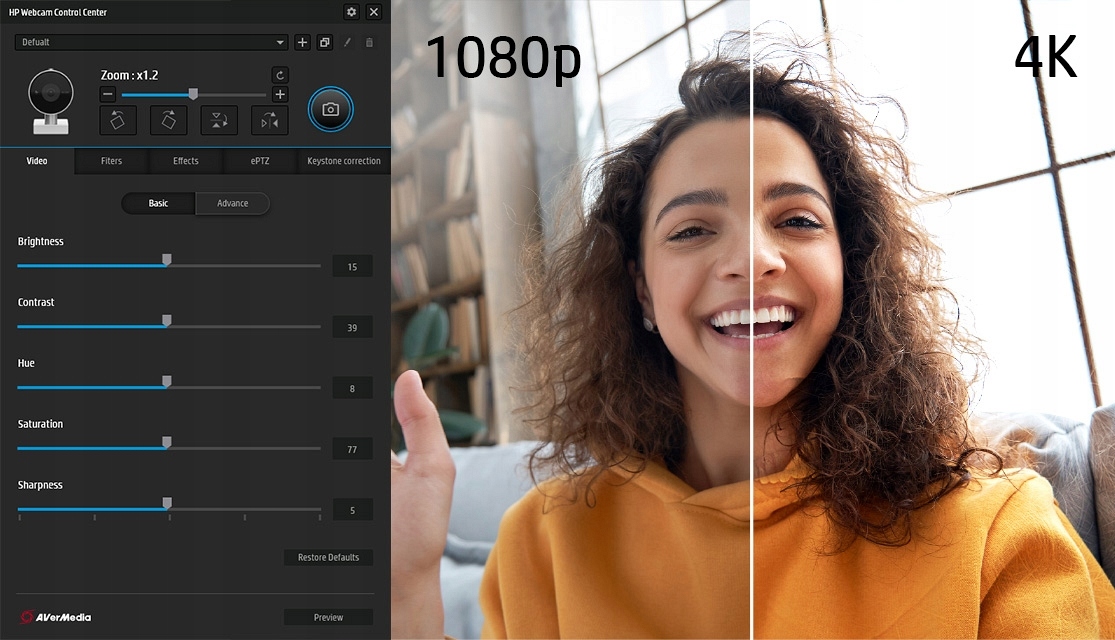Image resolution: width=1115 pixels, height=640 pixels.
Task: Switch to Basic mode
Action: pyautogui.click(x=158, y=203)
